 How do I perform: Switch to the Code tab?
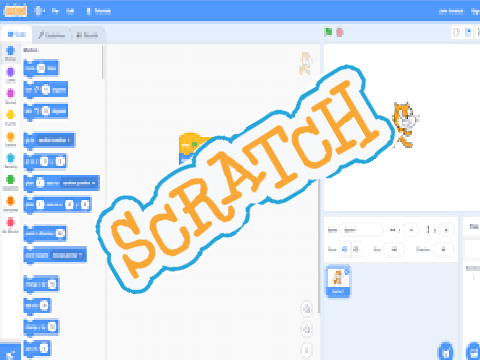[x=17, y=34]
